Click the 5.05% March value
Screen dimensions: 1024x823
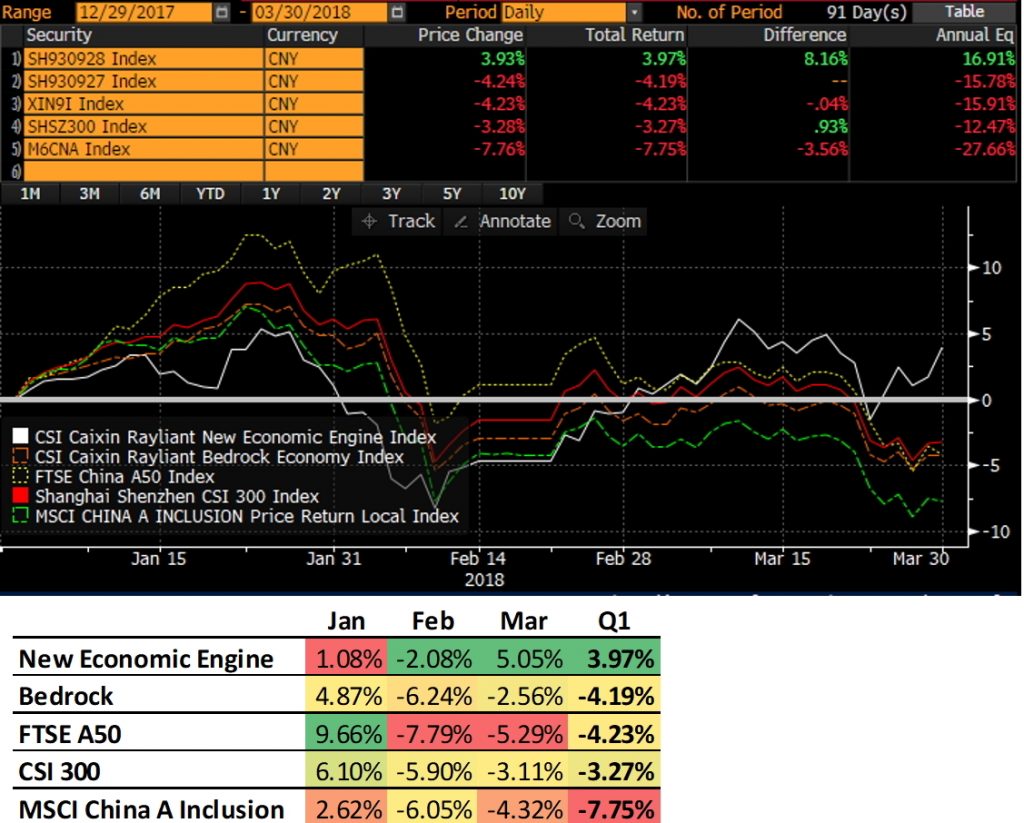tap(529, 659)
